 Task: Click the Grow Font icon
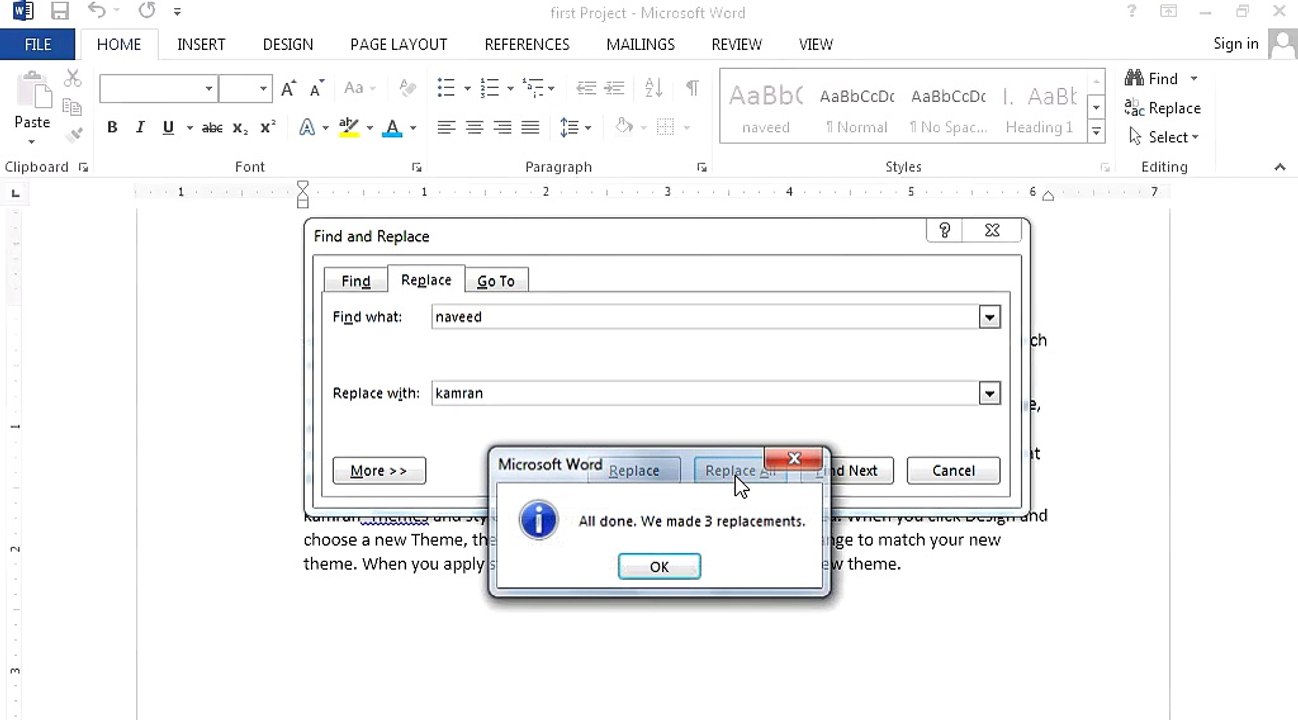pyautogui.click(x=288, y=88)
